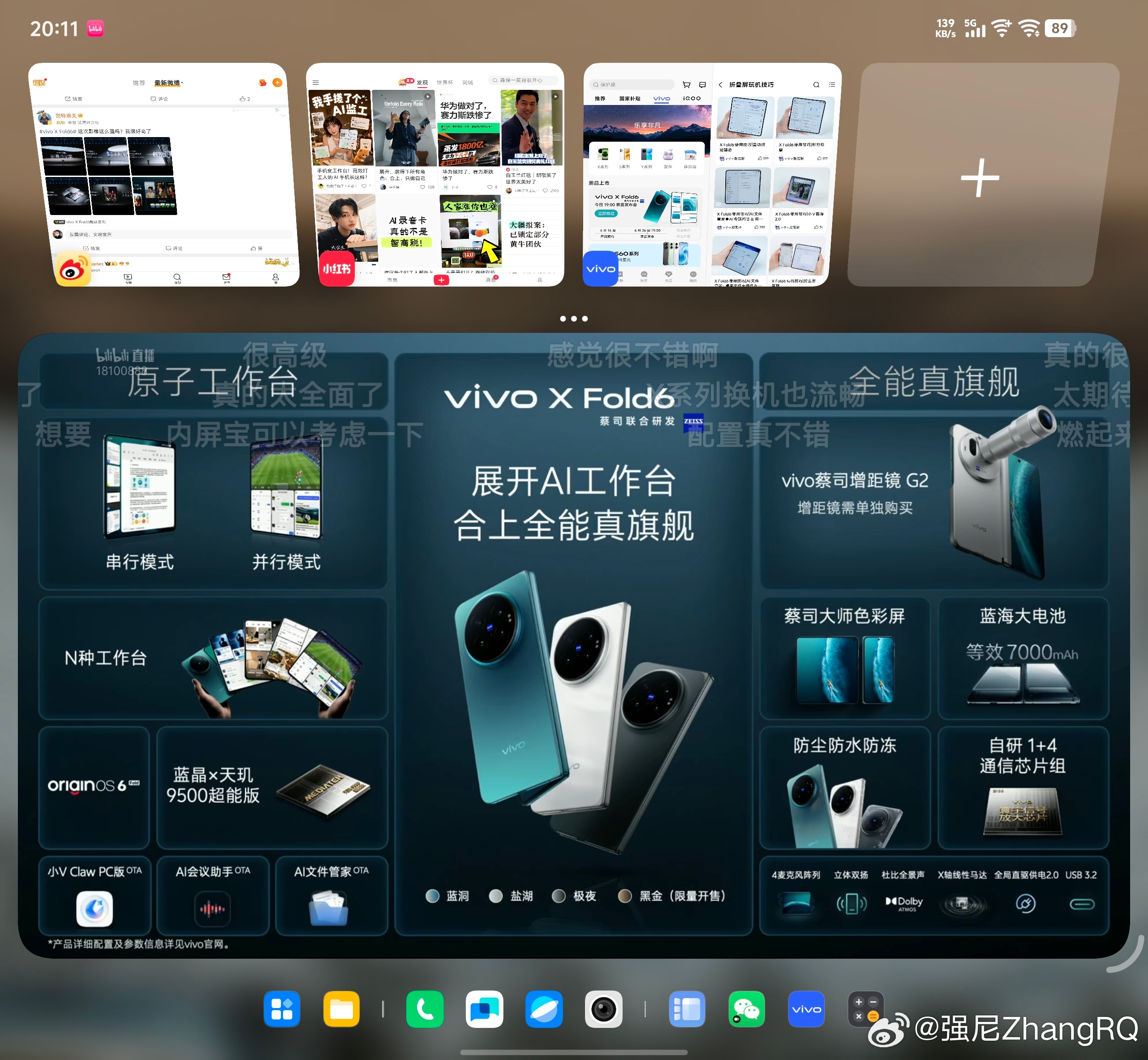Switch to 推荐 tab in Weibo card

point(139,83)
